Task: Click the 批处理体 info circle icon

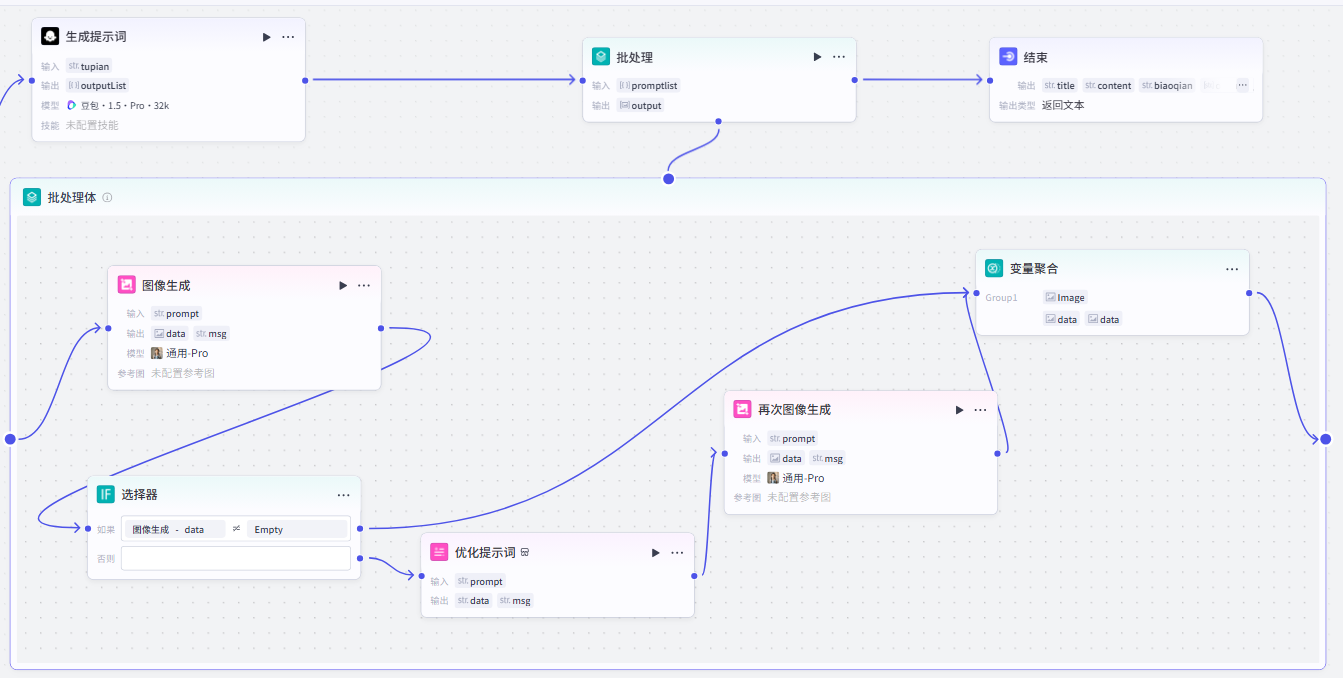Action: (107, 197)
